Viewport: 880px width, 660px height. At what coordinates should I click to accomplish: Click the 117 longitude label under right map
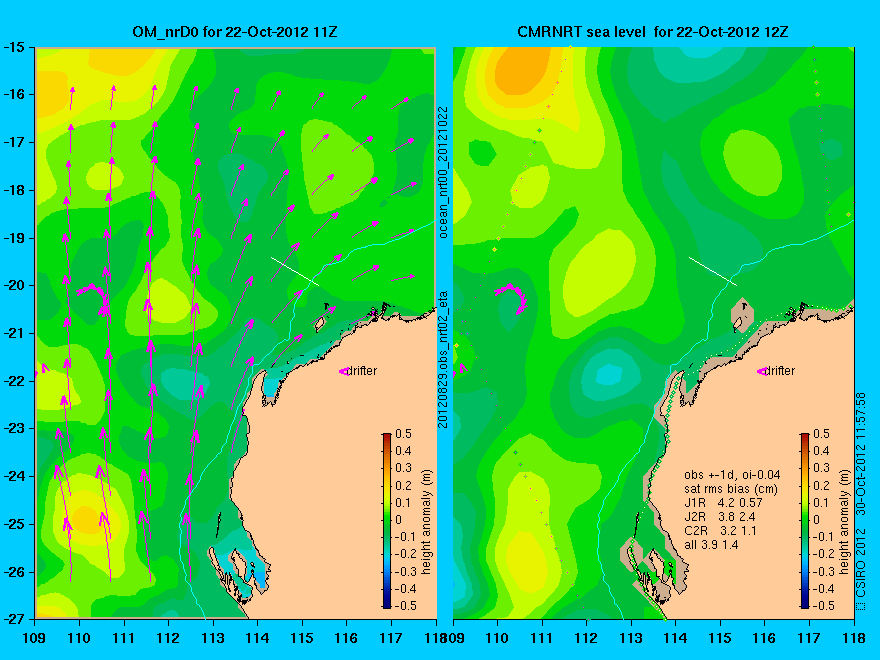[809, 638]
